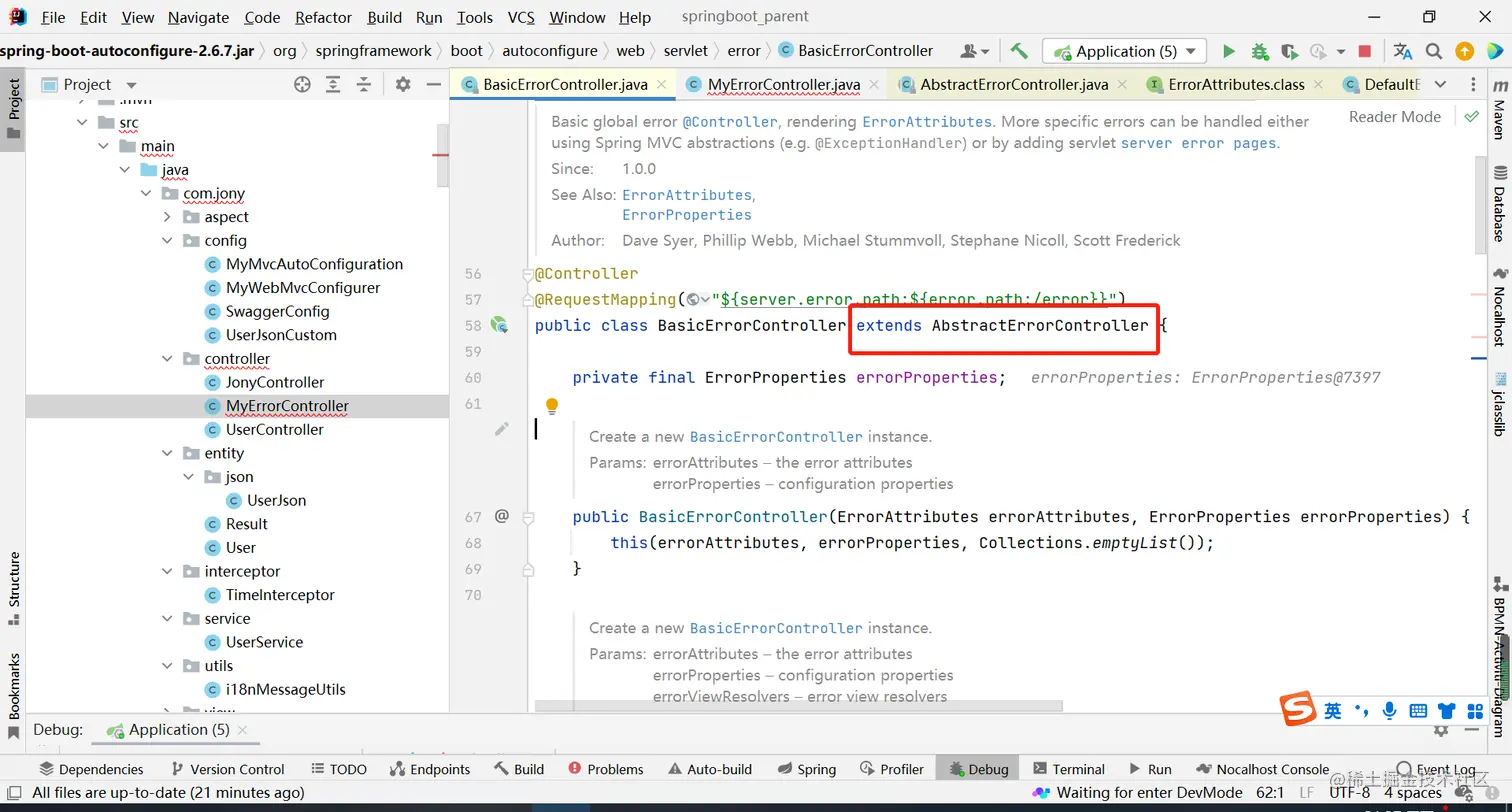1512x812 pixels.
Task: Click the autoconfigure breadcrumb in the navigation bar
Action: coord(550,51)
